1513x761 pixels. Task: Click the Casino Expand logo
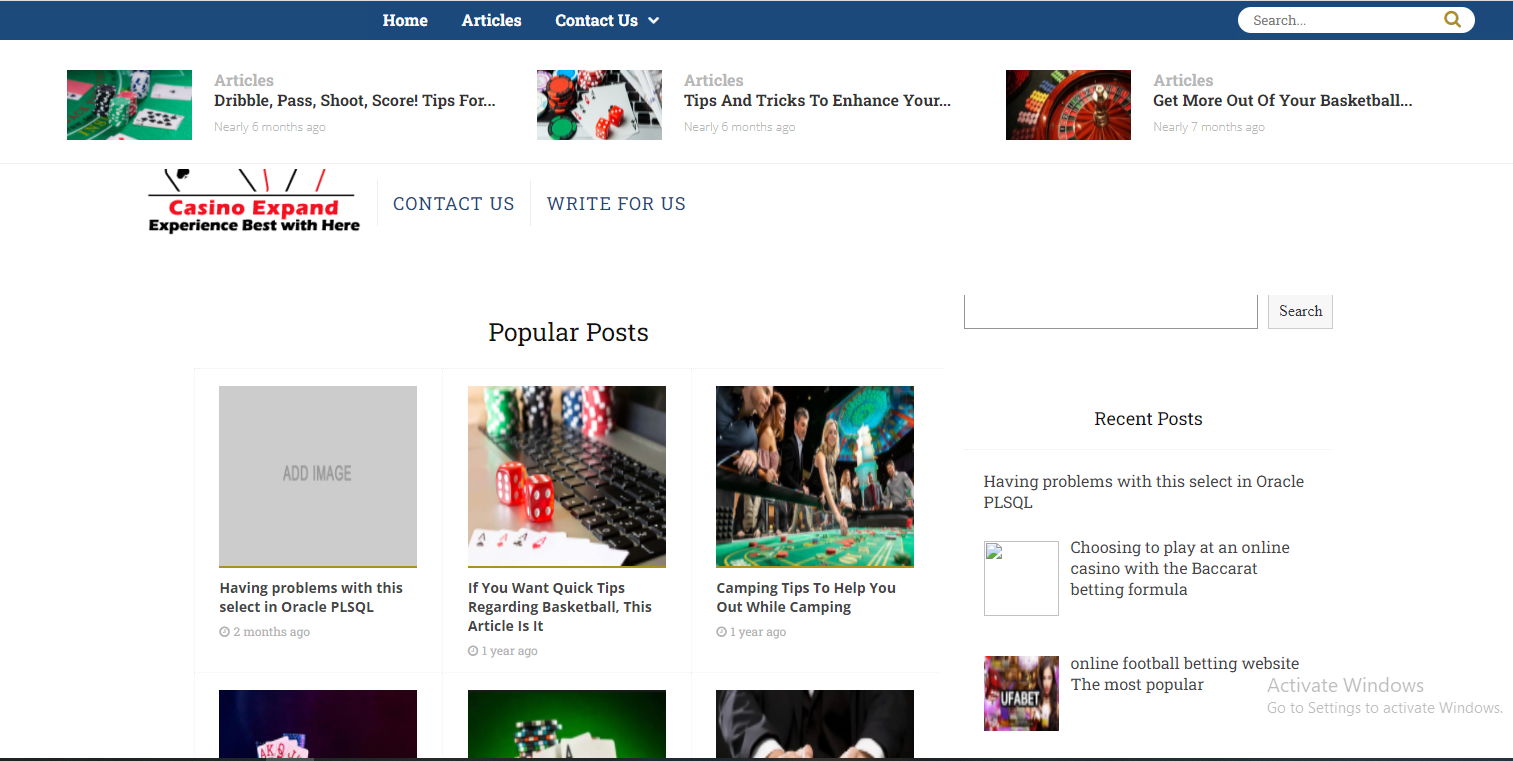[254, 201]
